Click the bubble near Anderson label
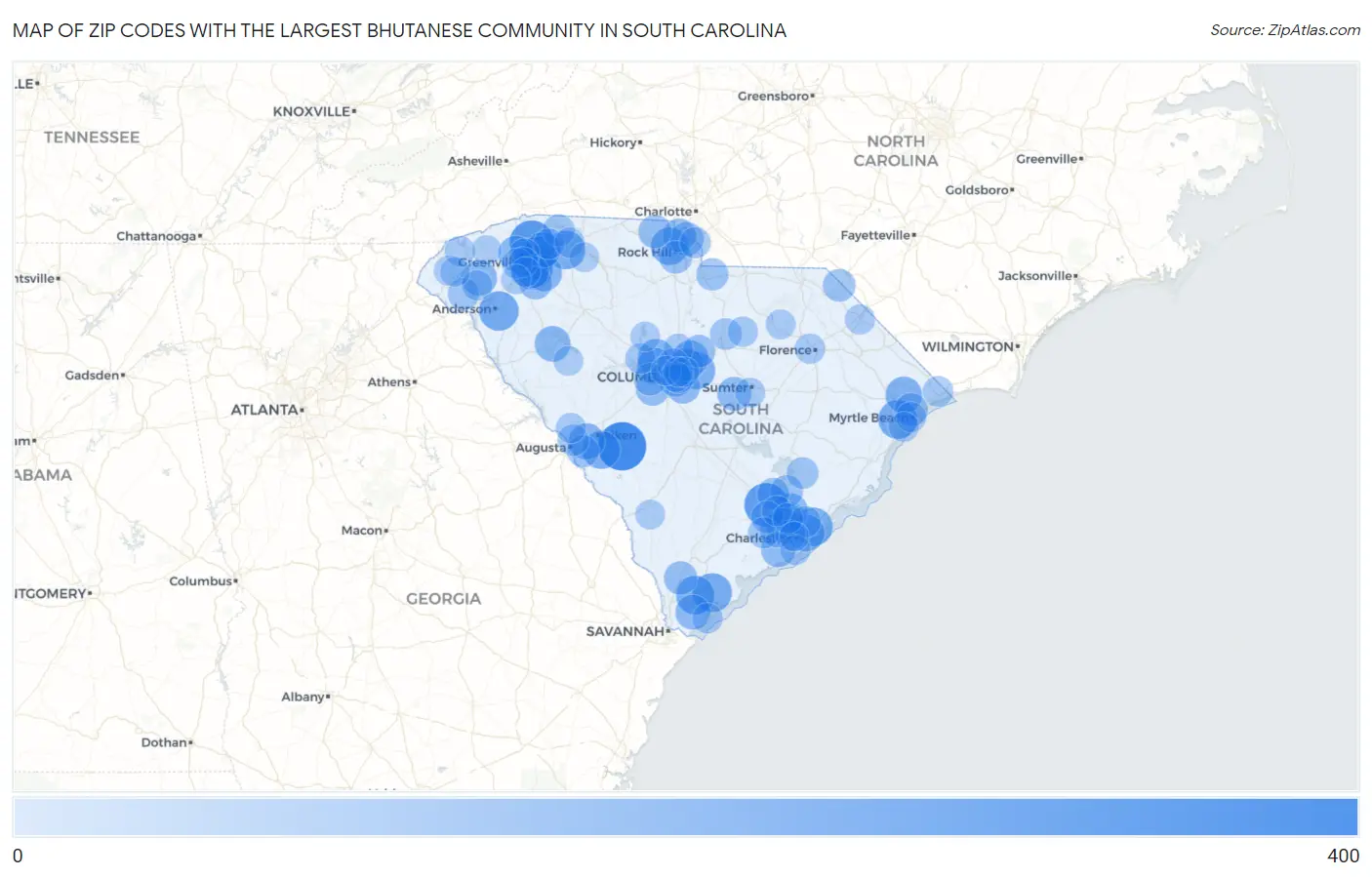The height and width of the screenshot is (877, 1372). [x=499, y=311]
